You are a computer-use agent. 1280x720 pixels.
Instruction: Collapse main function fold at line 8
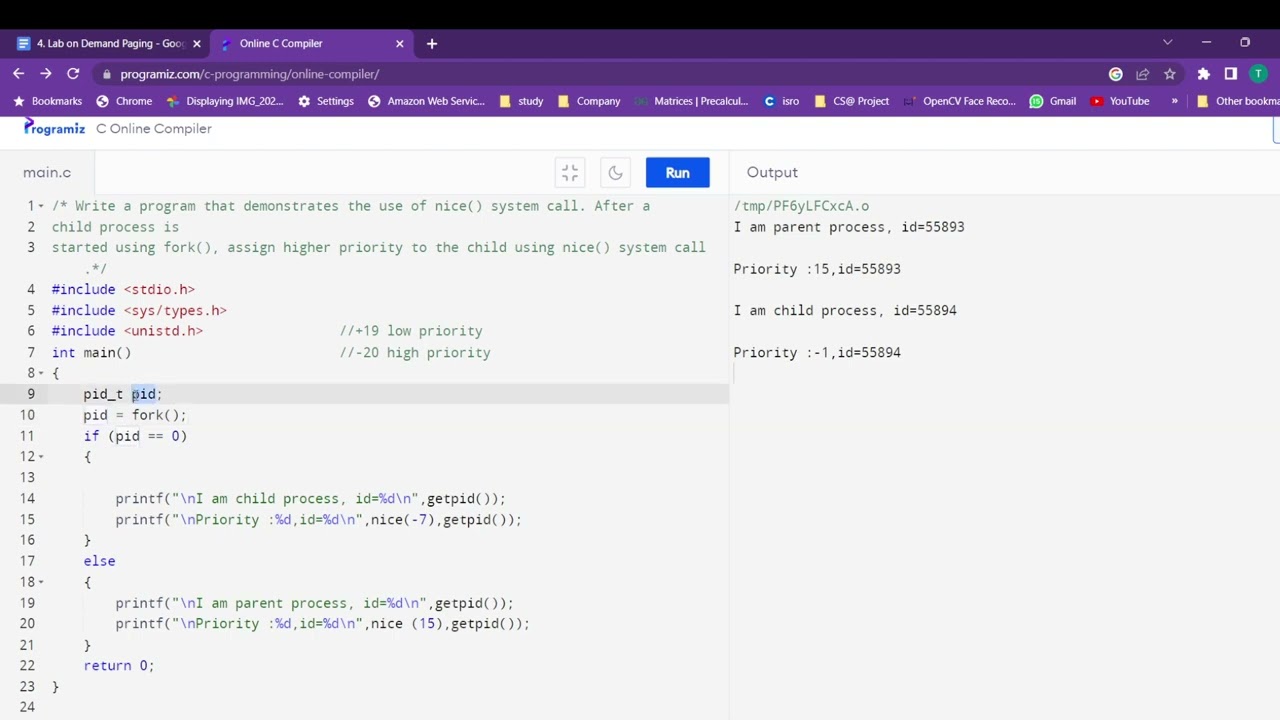click(41, 373)
